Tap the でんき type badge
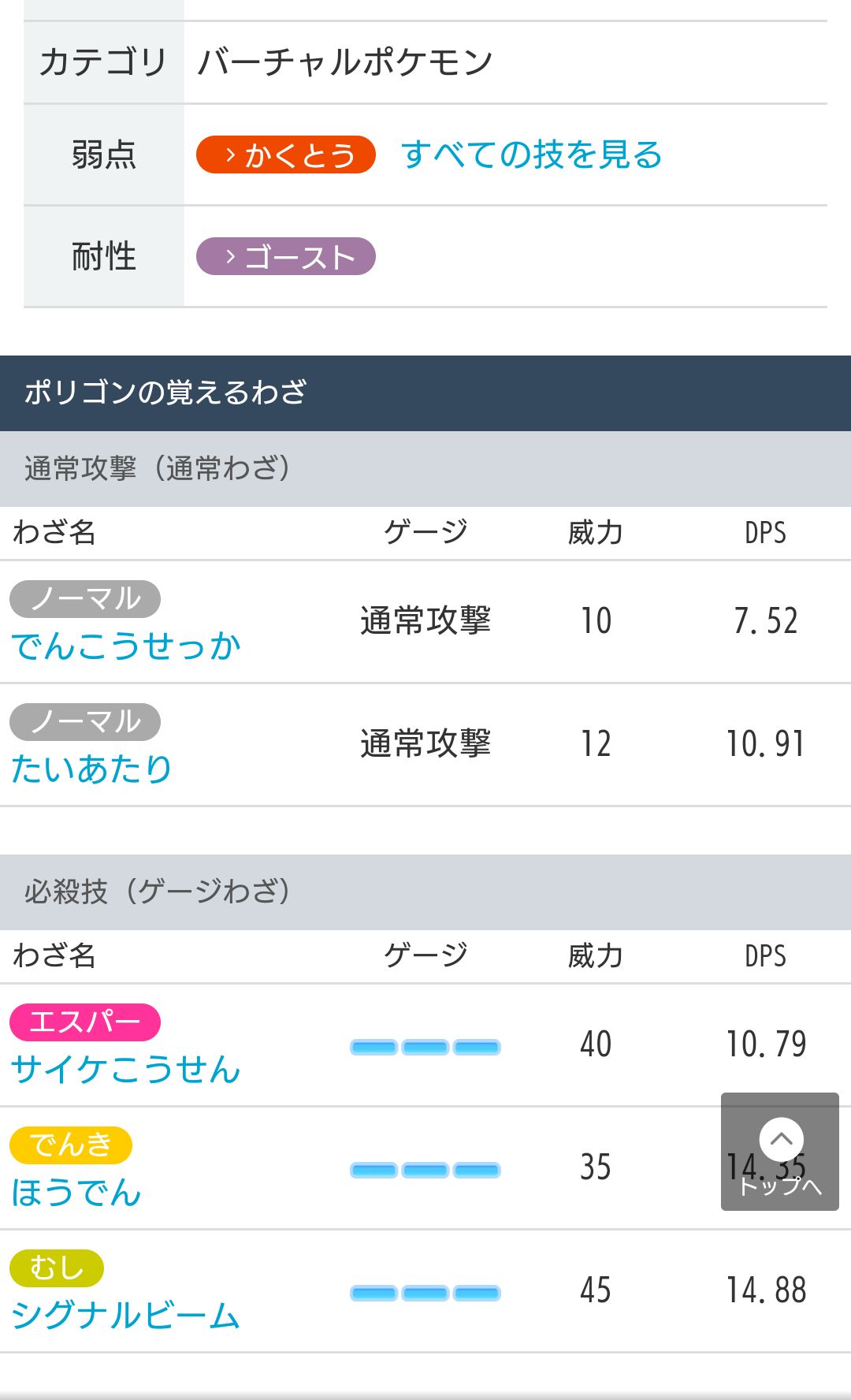851x1400 pixels. [70, 1145]
